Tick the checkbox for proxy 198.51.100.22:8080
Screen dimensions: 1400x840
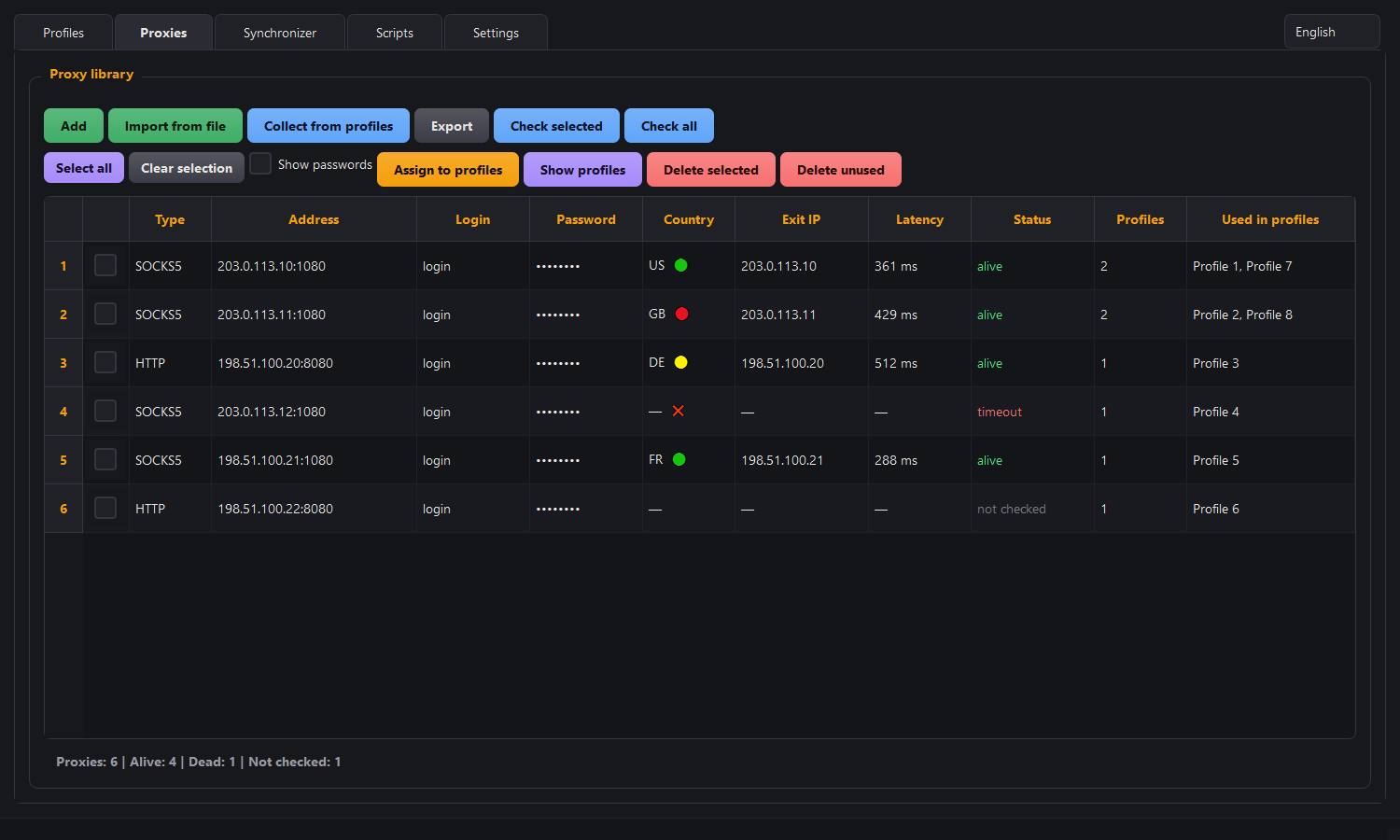[x=105, y=508]
